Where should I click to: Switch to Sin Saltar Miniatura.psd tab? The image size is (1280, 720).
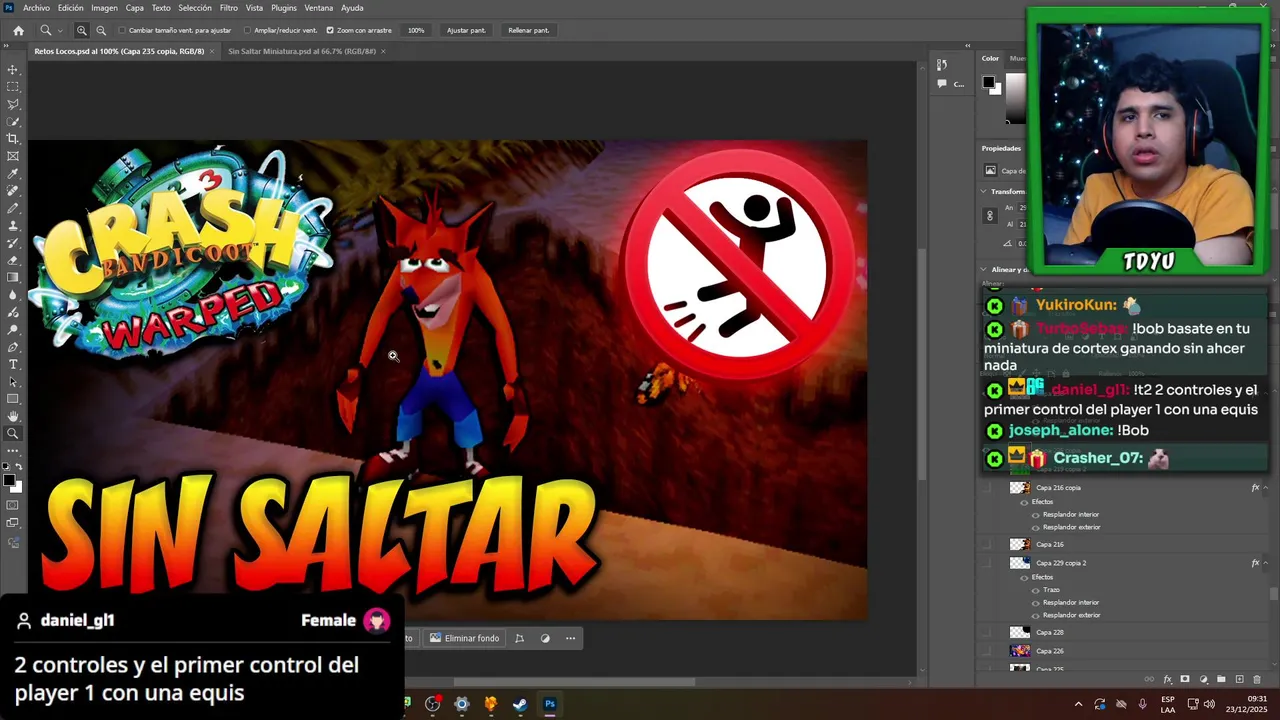point(301,51)
